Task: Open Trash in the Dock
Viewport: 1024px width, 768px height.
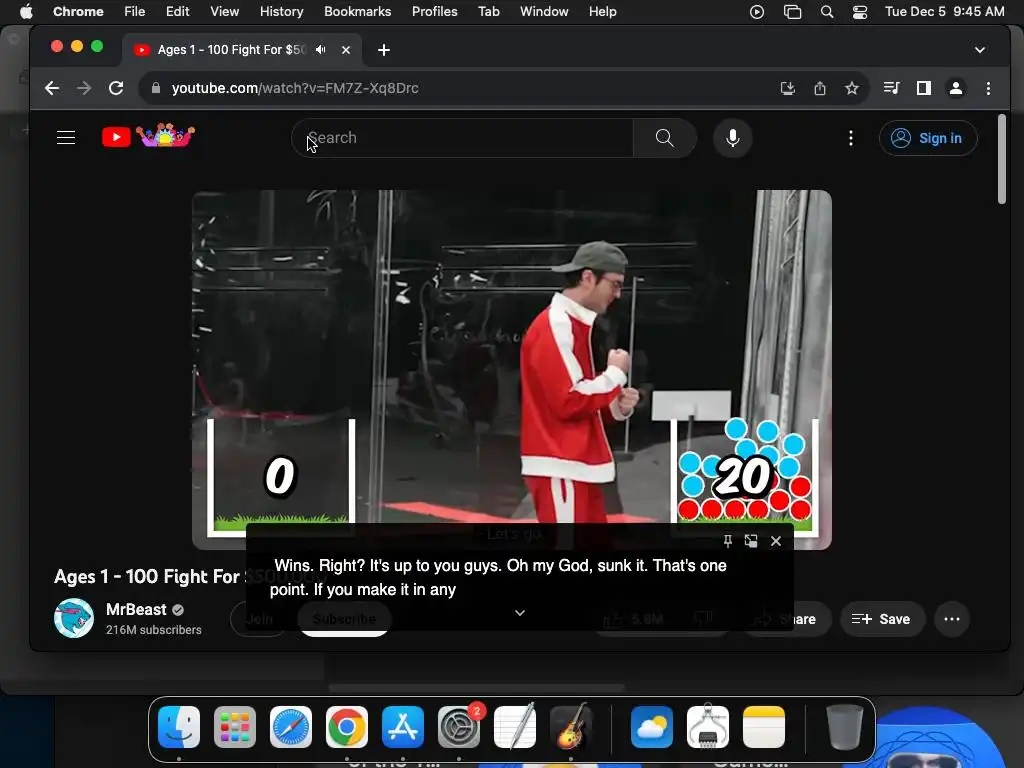Action: (844, 727)
